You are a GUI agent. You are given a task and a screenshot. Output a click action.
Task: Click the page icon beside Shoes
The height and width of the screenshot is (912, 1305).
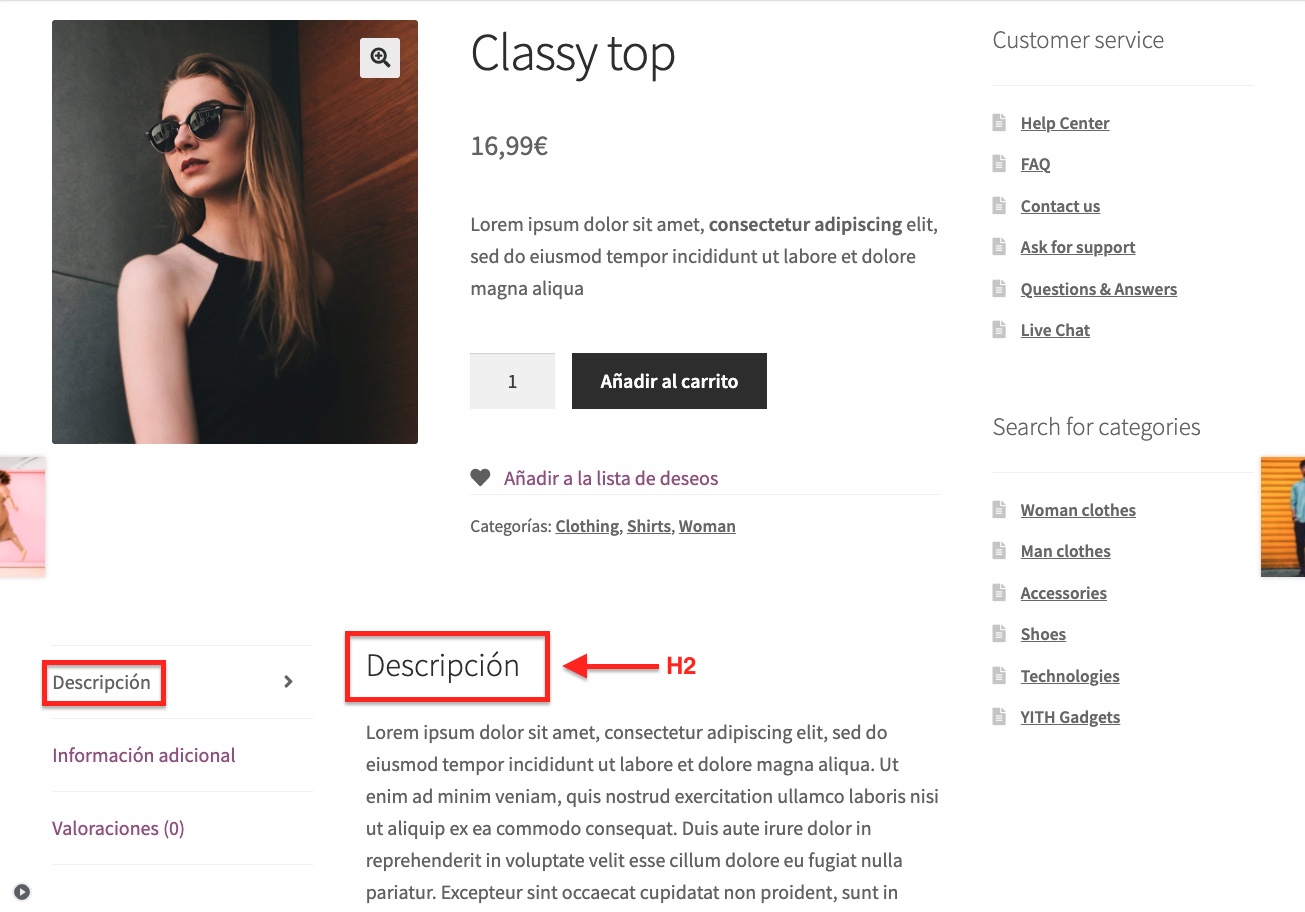pyautogui.click(x=999, y=634)
